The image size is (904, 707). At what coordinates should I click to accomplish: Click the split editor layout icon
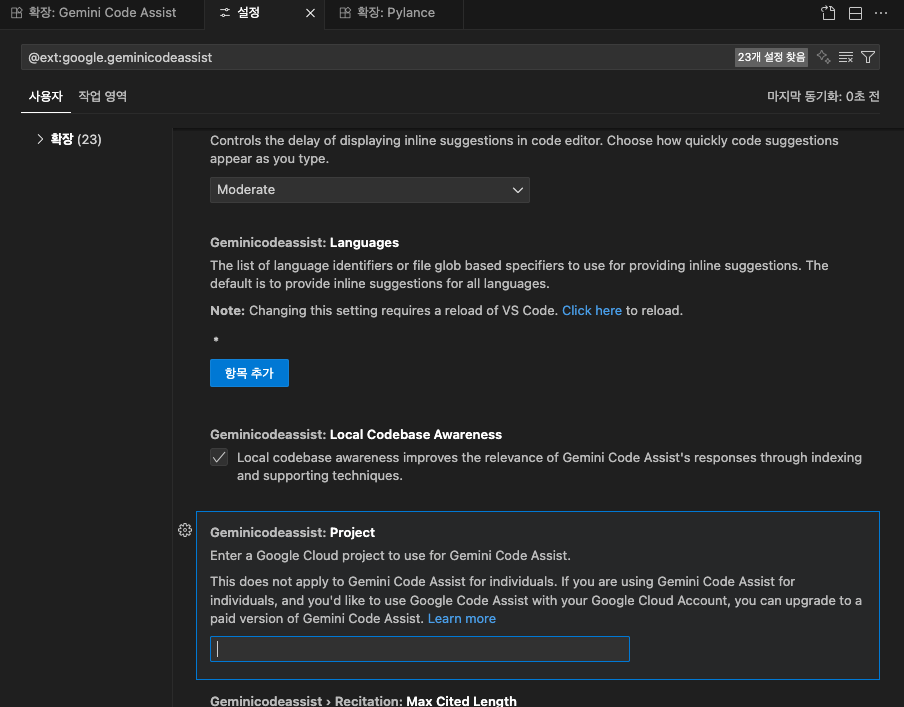pos(855,13)
